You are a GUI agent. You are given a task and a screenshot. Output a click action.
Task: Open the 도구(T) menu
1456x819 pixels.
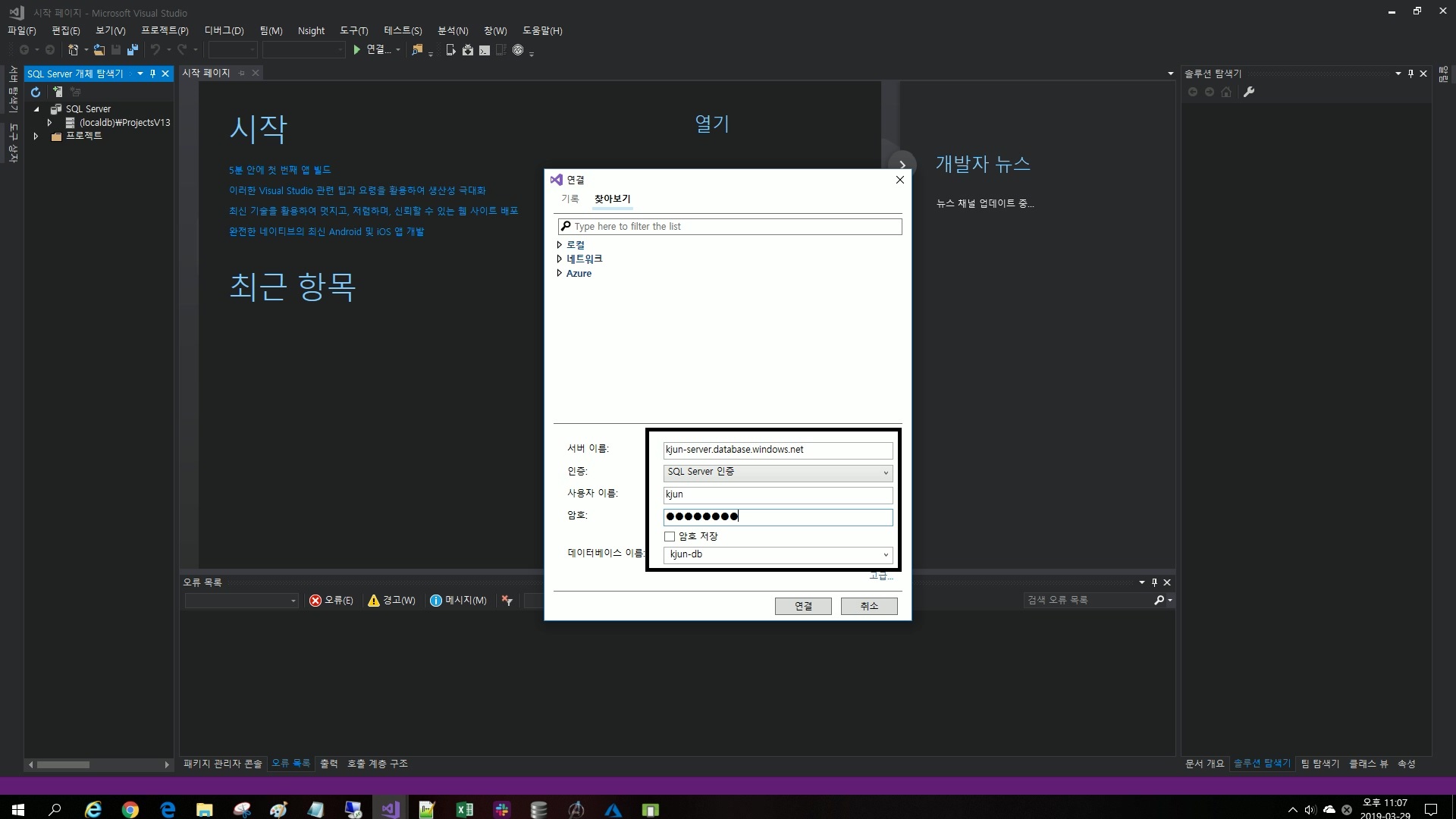[353, 30]
